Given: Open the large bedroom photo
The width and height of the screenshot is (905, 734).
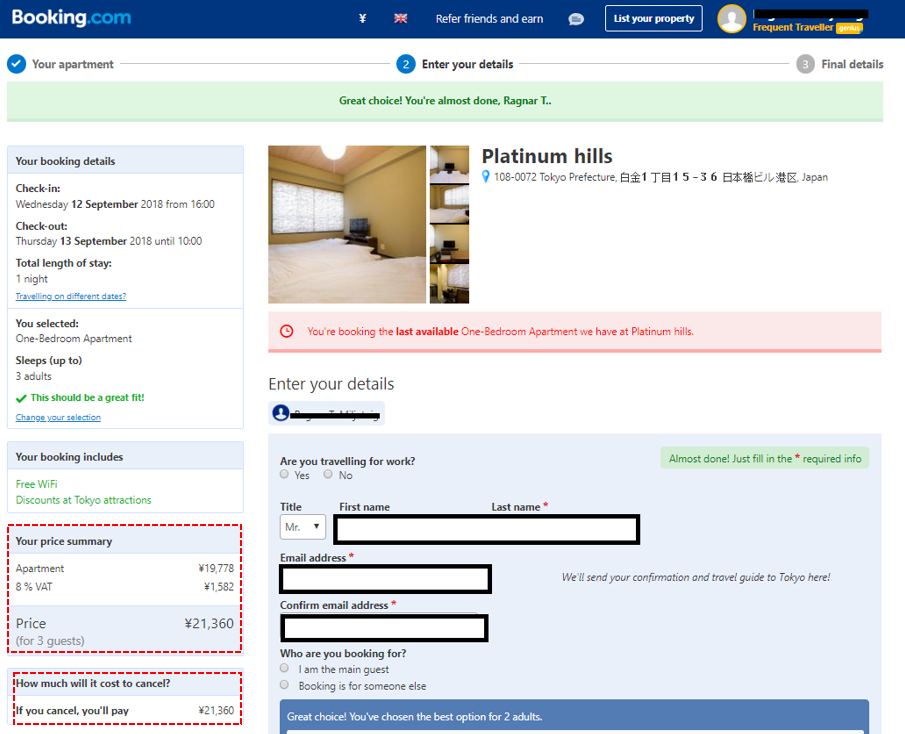Looking at the screenshot, I should coord(347,224).
